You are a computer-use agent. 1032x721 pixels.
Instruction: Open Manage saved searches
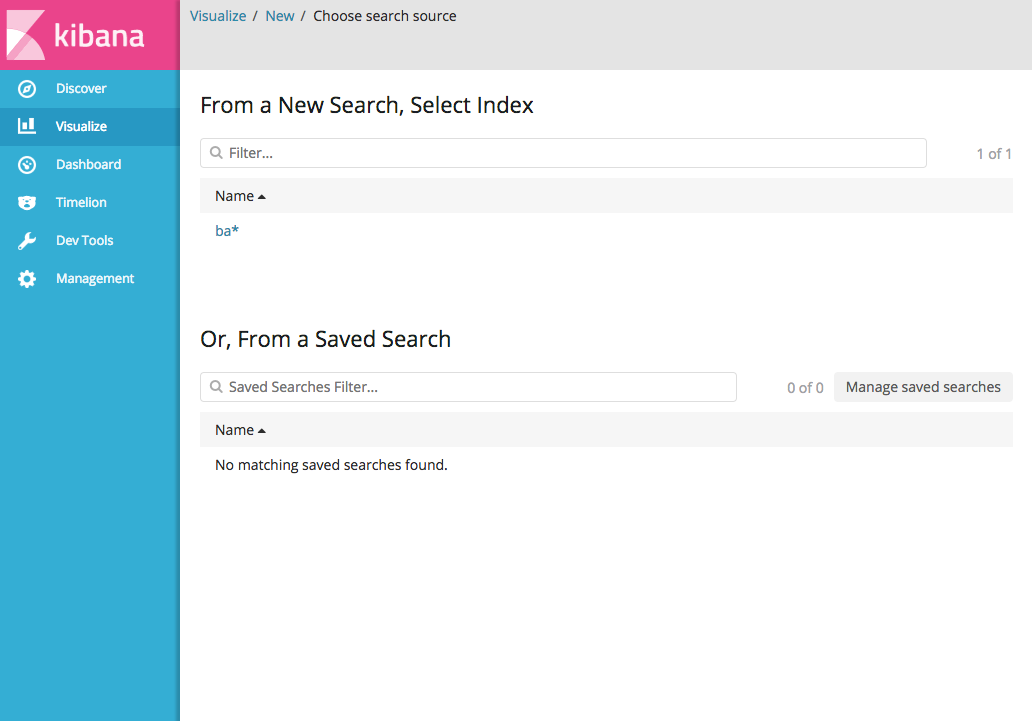click(x=923, y=387)
